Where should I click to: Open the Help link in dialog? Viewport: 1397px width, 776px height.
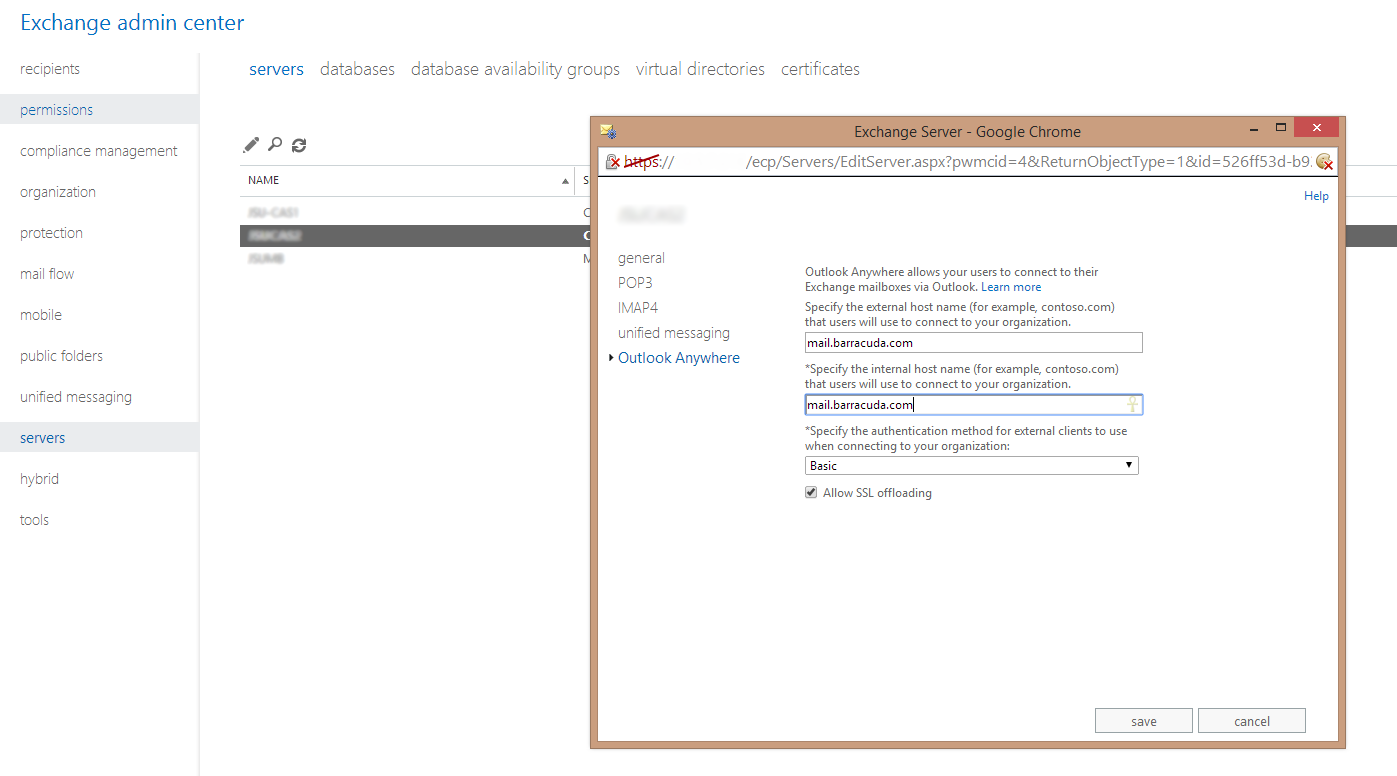click(x=1316, y=196)
